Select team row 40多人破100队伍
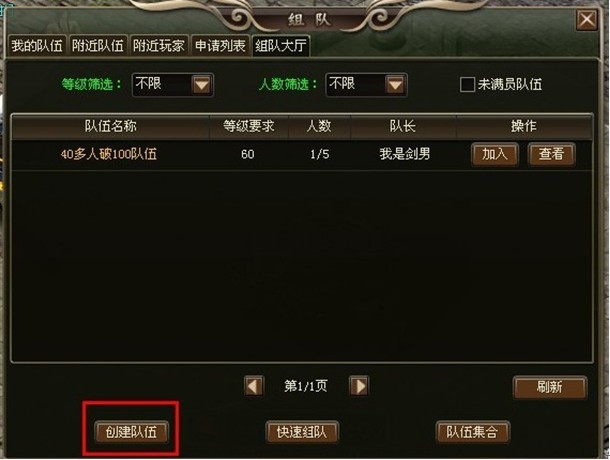The width and height of the screenshot is (610, 460). pos(301,155)
